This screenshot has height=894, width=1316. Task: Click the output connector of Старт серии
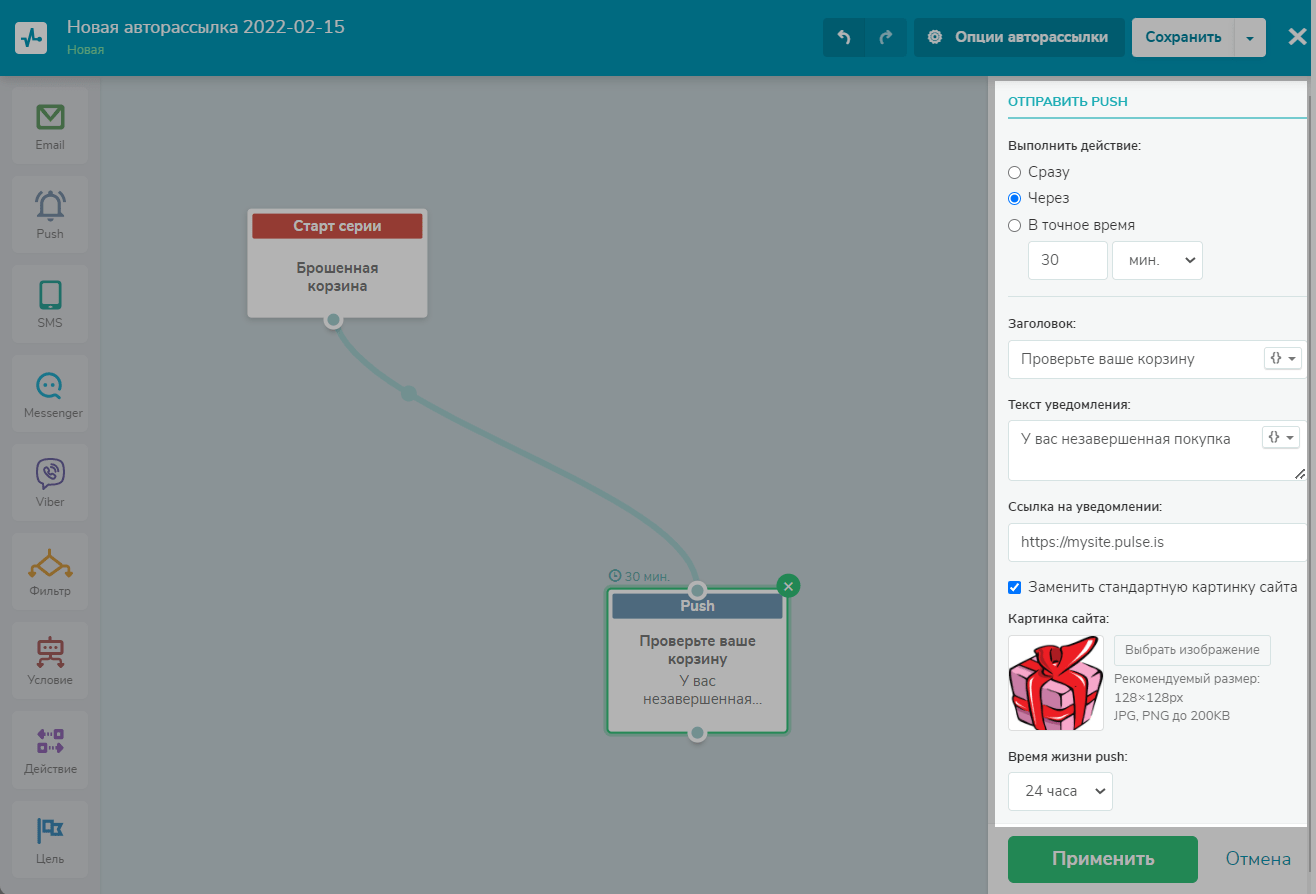coord(334,320)
